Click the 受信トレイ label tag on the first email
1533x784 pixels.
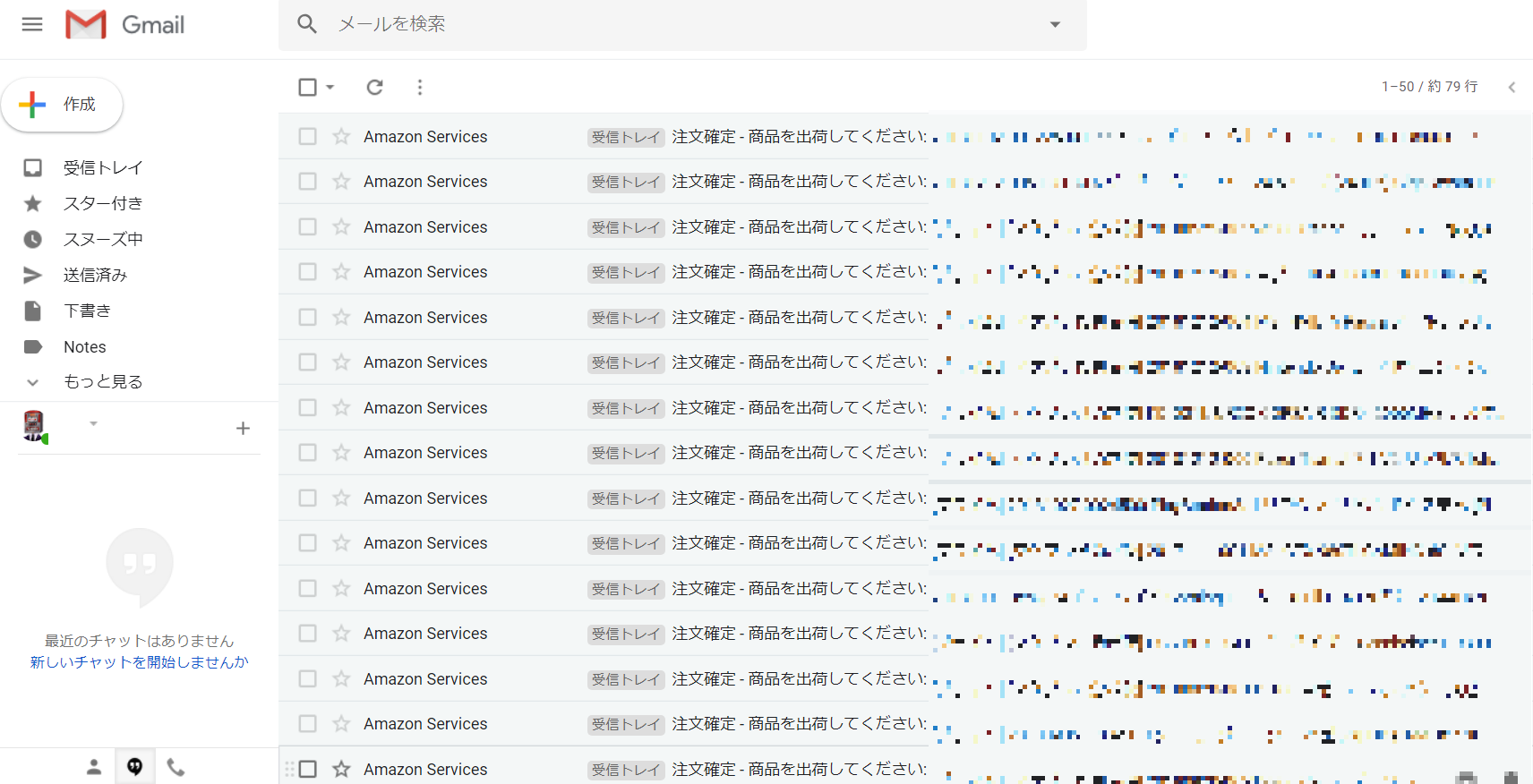[625, 137]
